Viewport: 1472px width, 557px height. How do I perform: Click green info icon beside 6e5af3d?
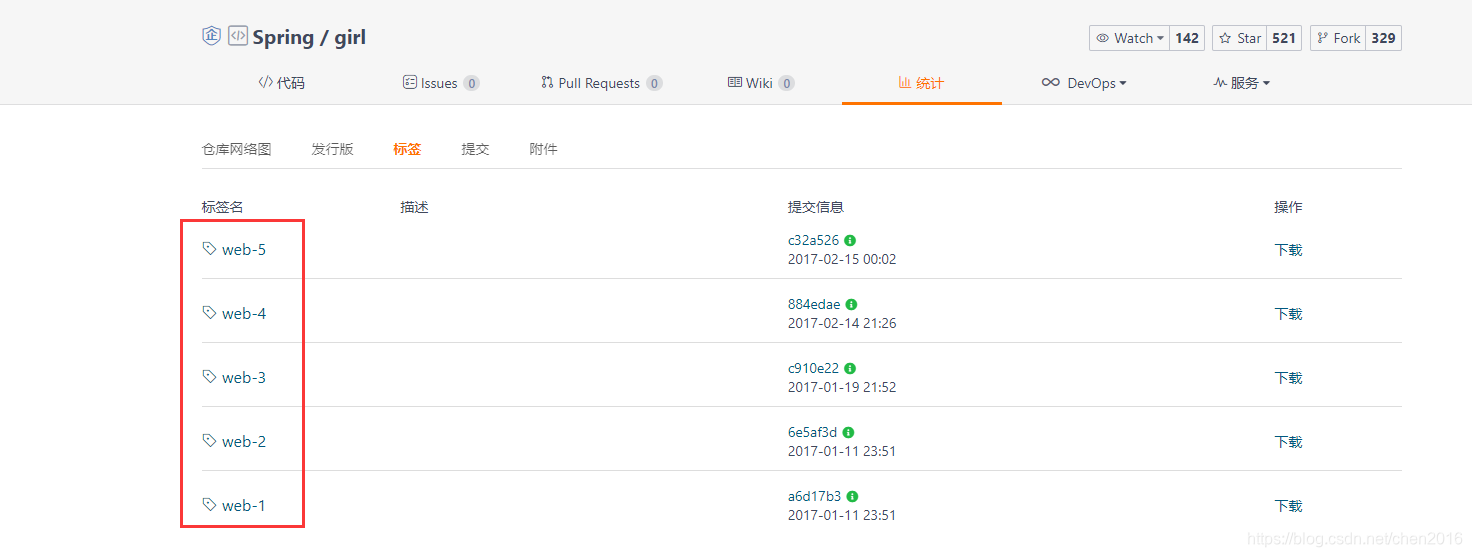point(848,433)
